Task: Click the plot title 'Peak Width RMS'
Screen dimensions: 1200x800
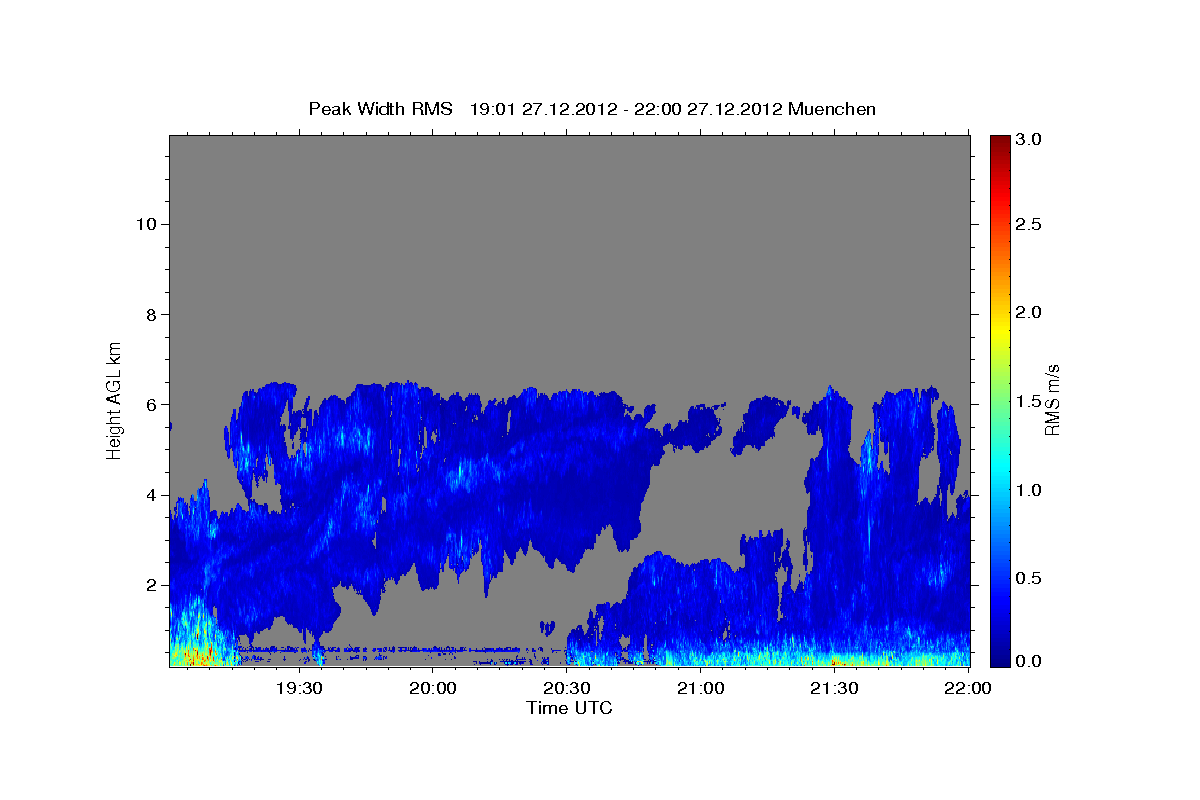Action: 380,109
